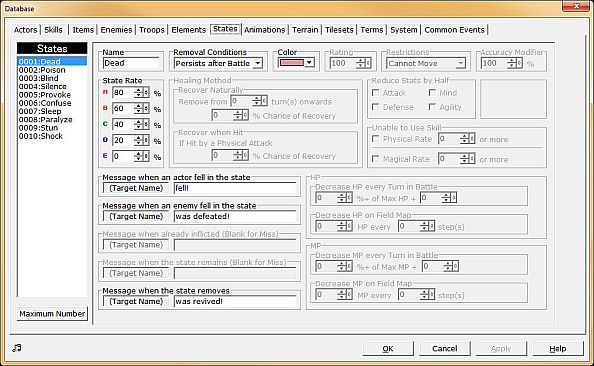
Task: Choose 0005:Provoke from the States list
Action: click(52, 95)
